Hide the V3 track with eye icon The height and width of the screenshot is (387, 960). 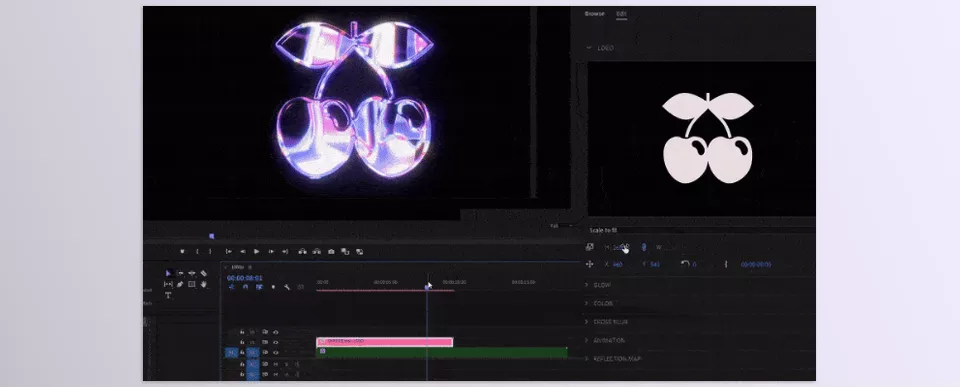(276, 332)
